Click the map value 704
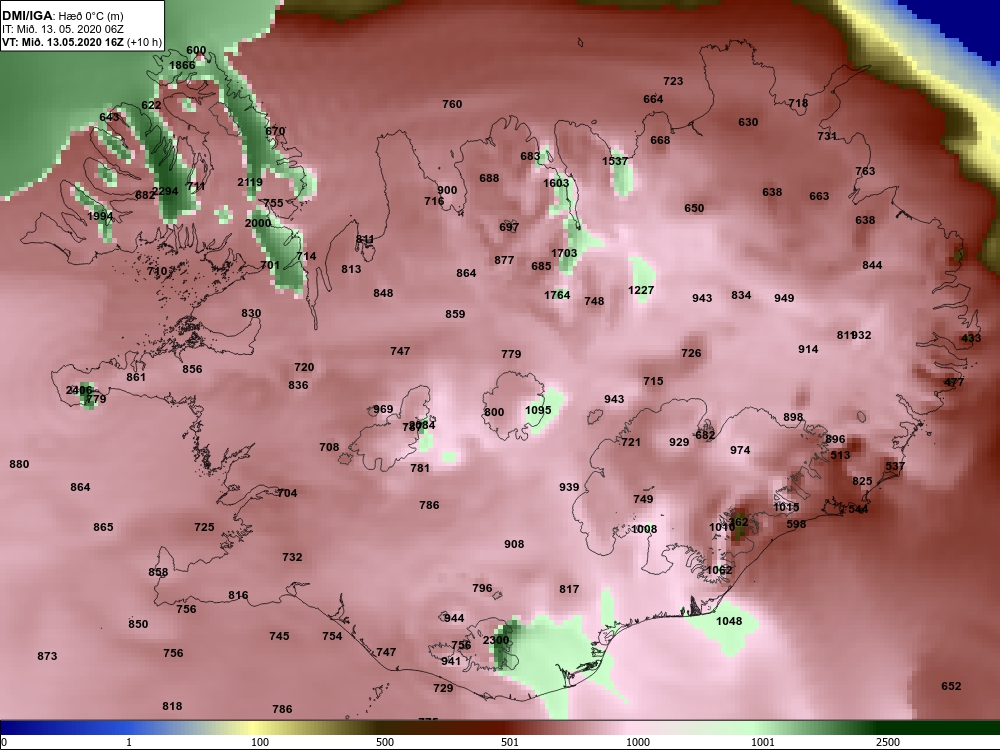Image resolution: width=1000 pixels, height=750 pixels. pyautogui.click(x=288, y=493)
